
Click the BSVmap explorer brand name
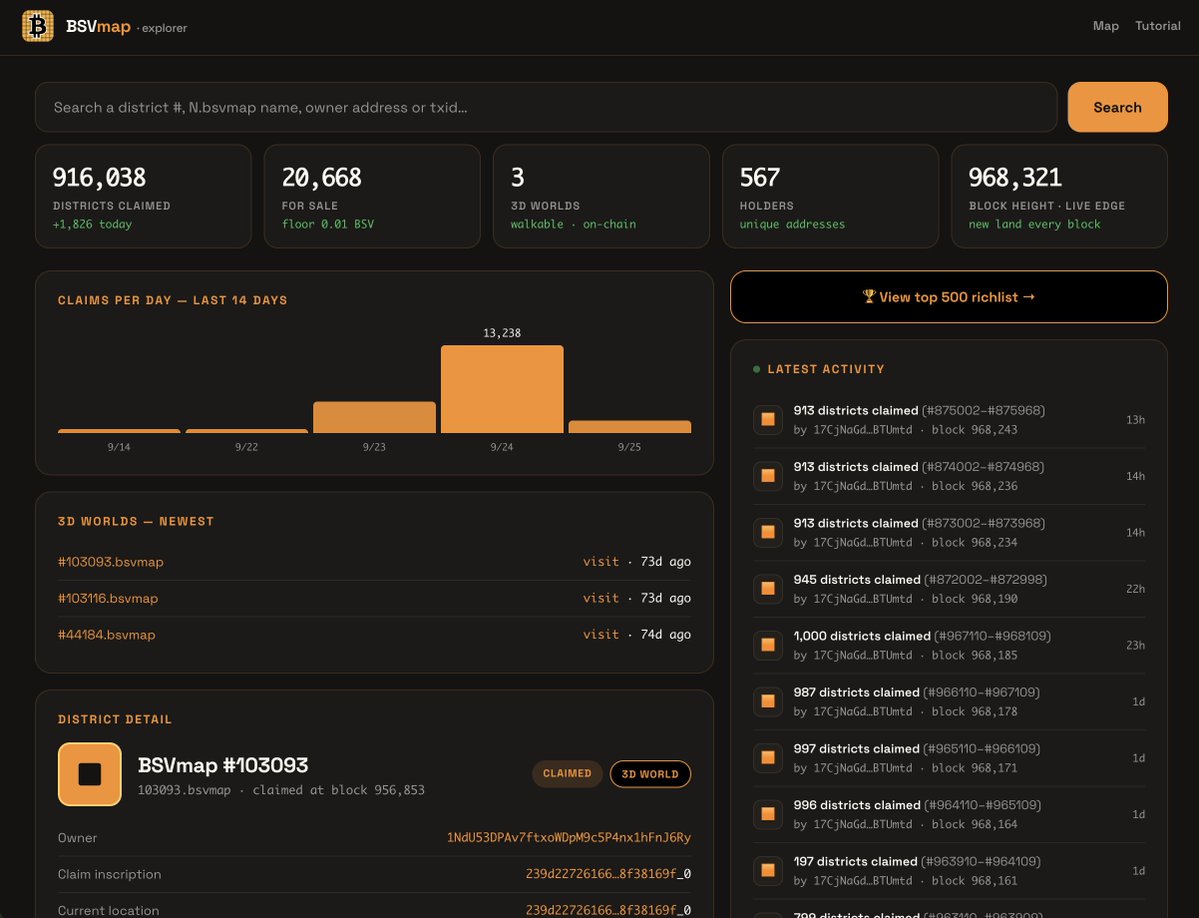(126, 27)
